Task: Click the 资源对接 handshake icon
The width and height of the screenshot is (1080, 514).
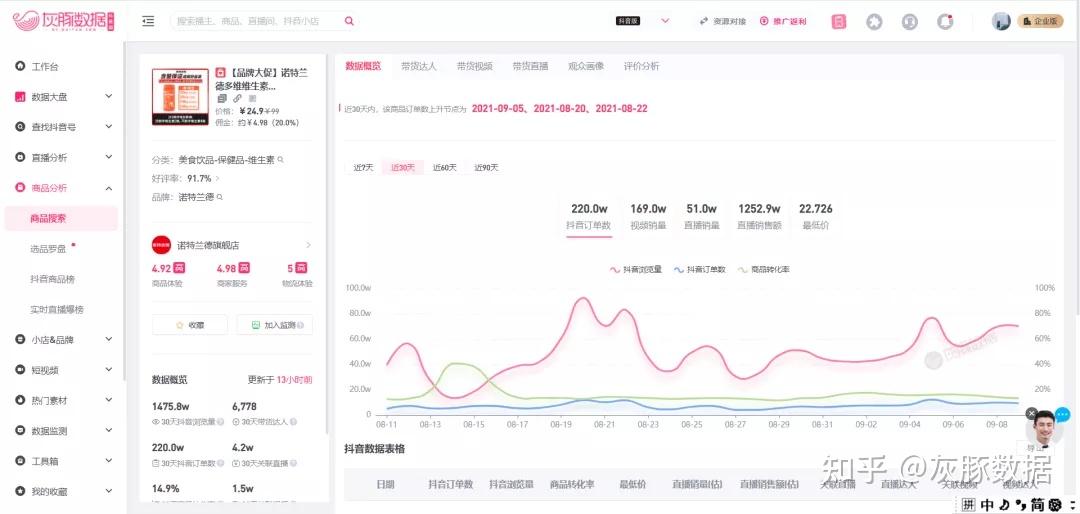Action: pyautogui.click(x=704, y=21)
